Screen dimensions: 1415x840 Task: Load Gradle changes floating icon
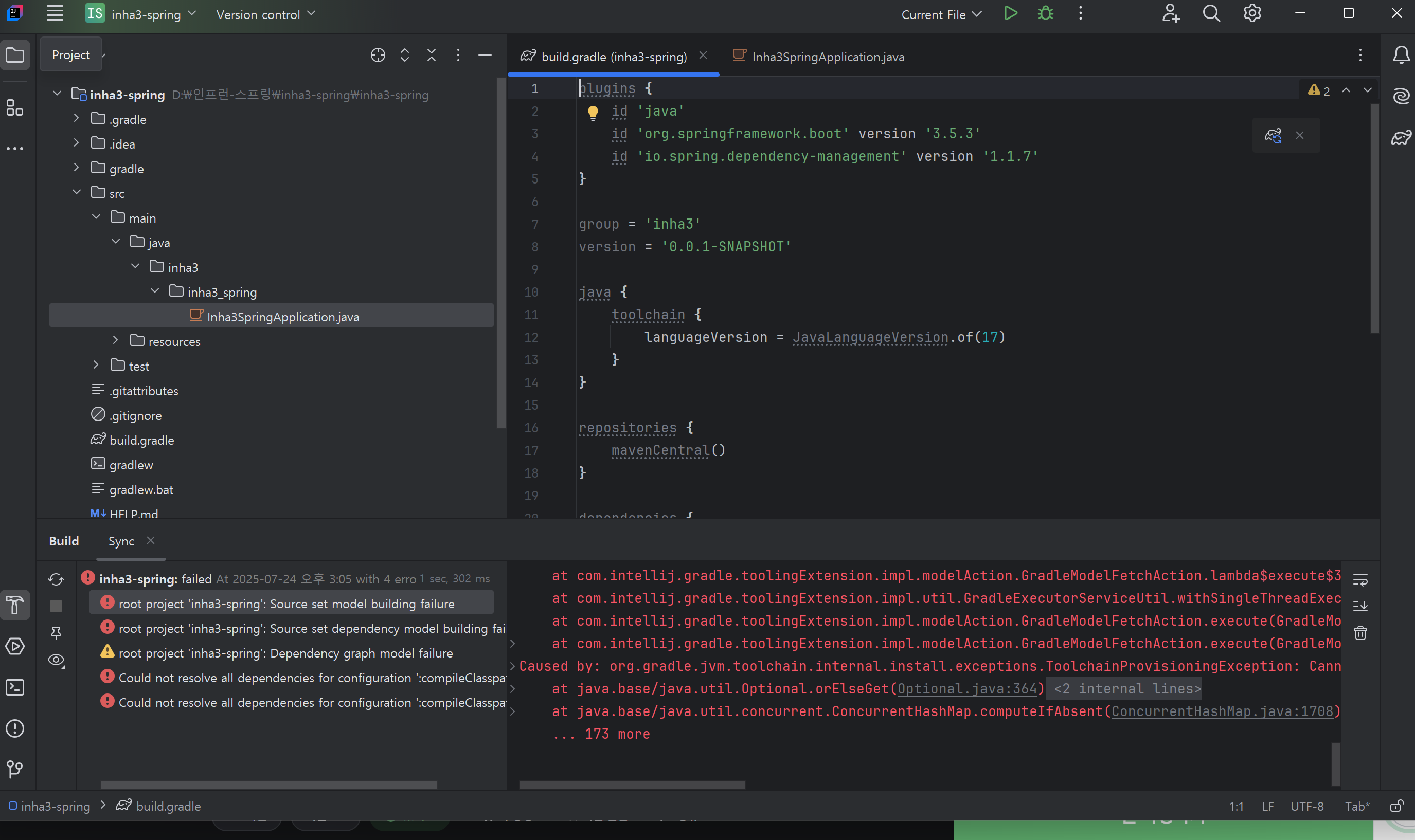(x=1274, y=135)
